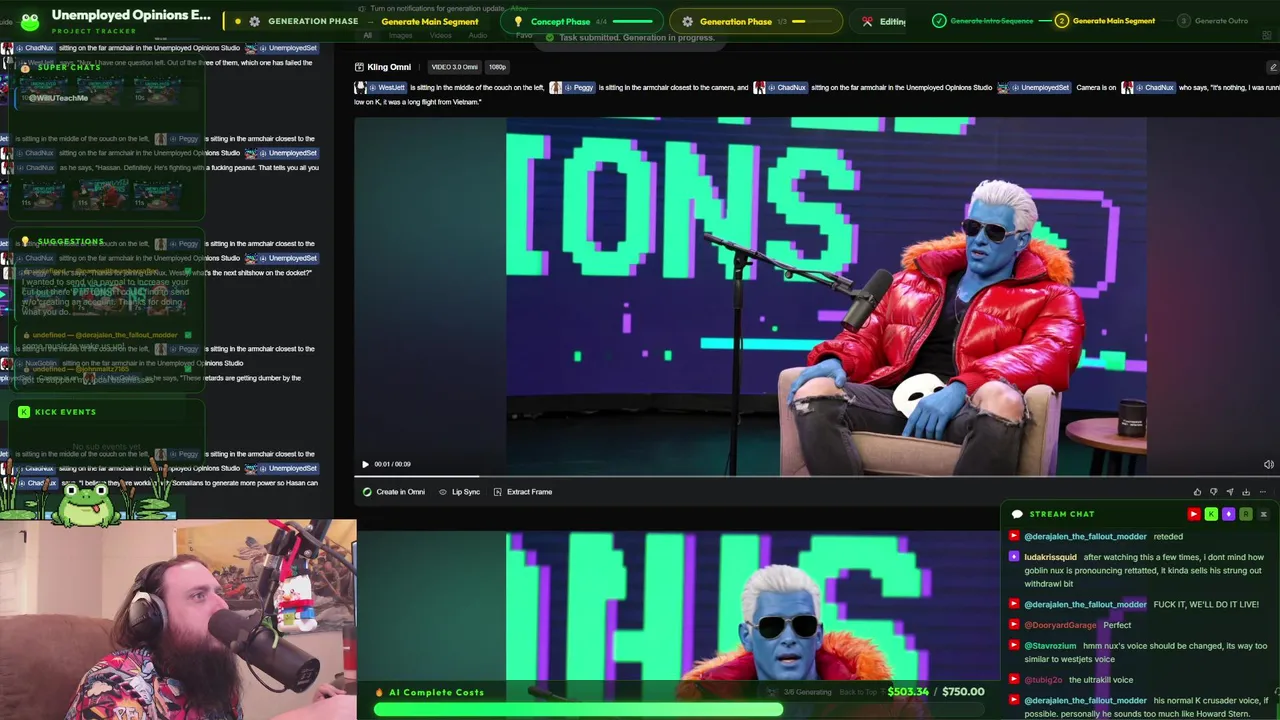The height and width of the screenshot is (720, 1280).
Task: Click the Extract Frame icon
Action: tap(497, 492)
